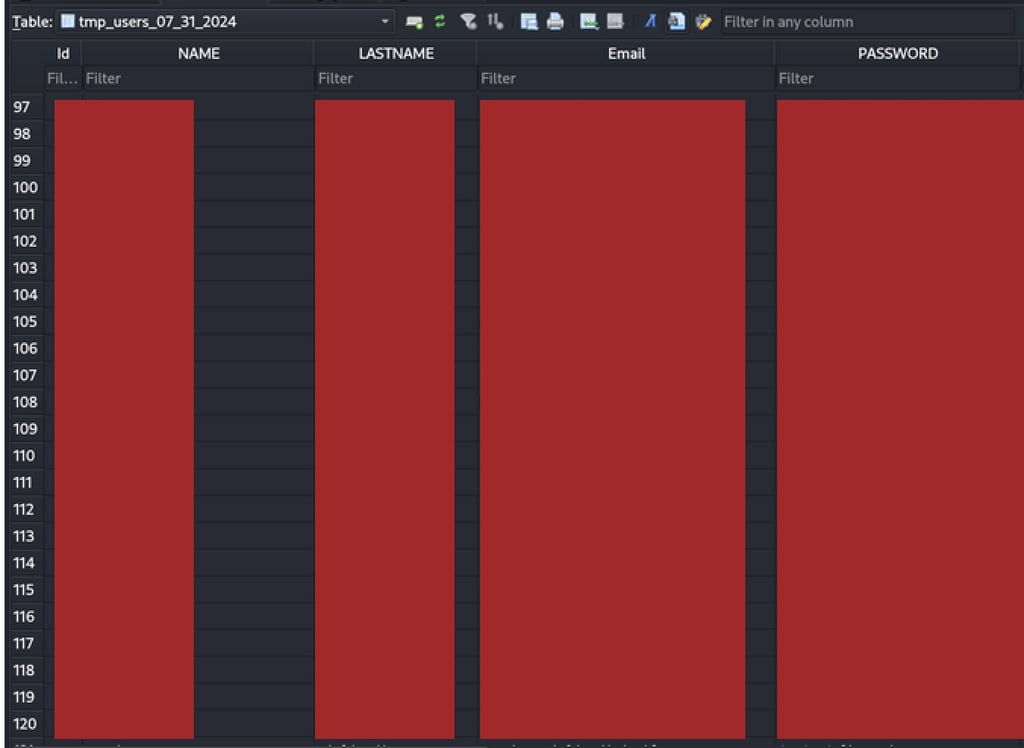
Task: Print the currently displayed table data
Action: (x=555, y=22)
